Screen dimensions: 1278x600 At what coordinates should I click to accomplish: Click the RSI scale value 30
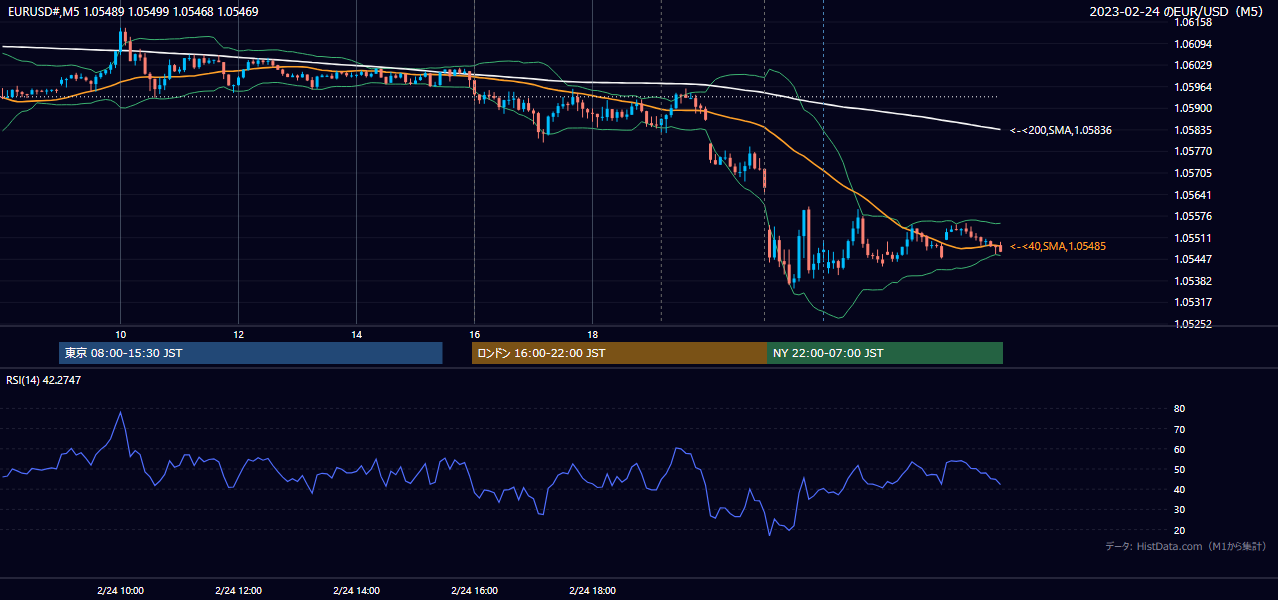1180,510
